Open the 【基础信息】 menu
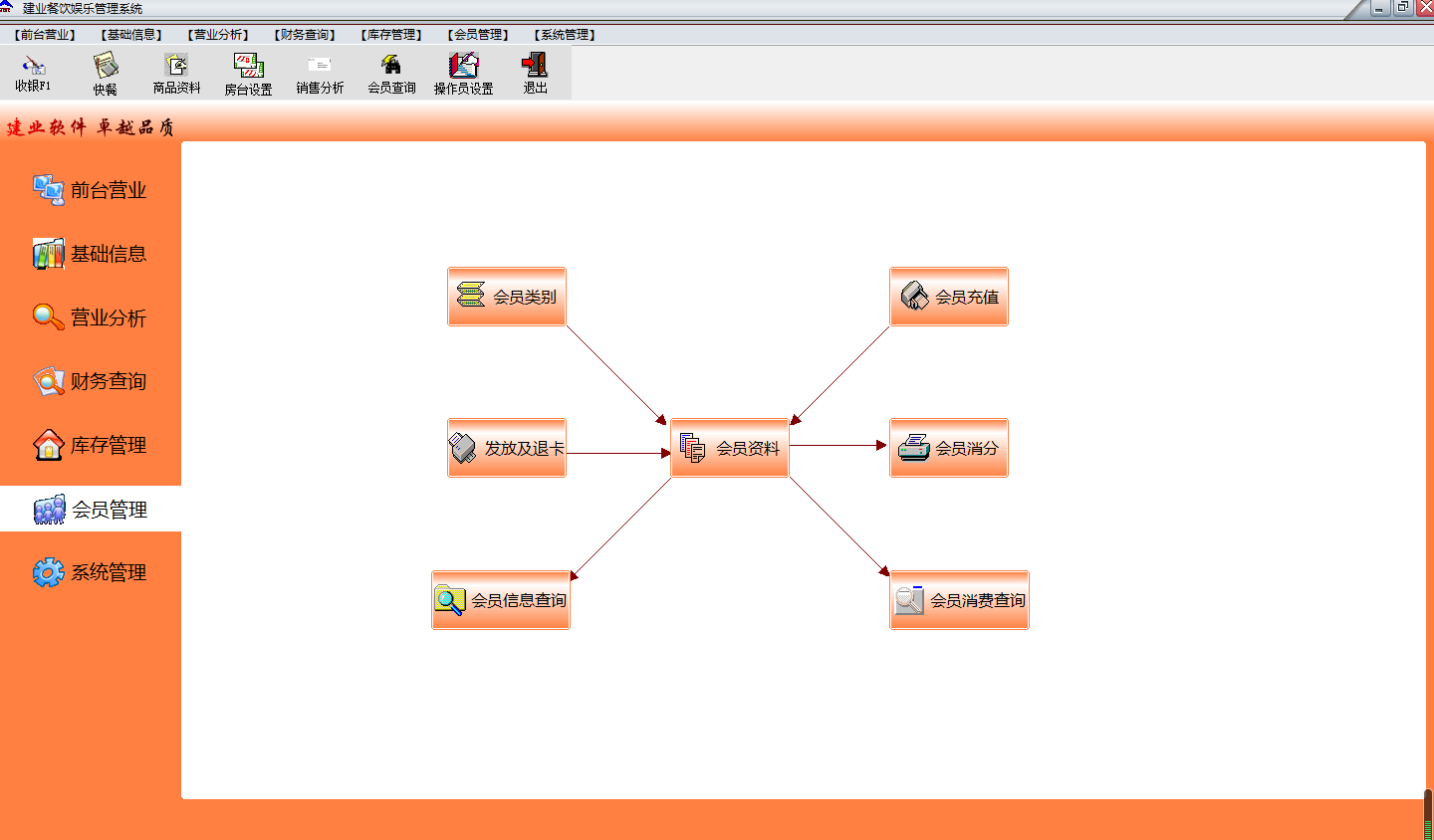Screen dimensions: 1434x840 131,35
